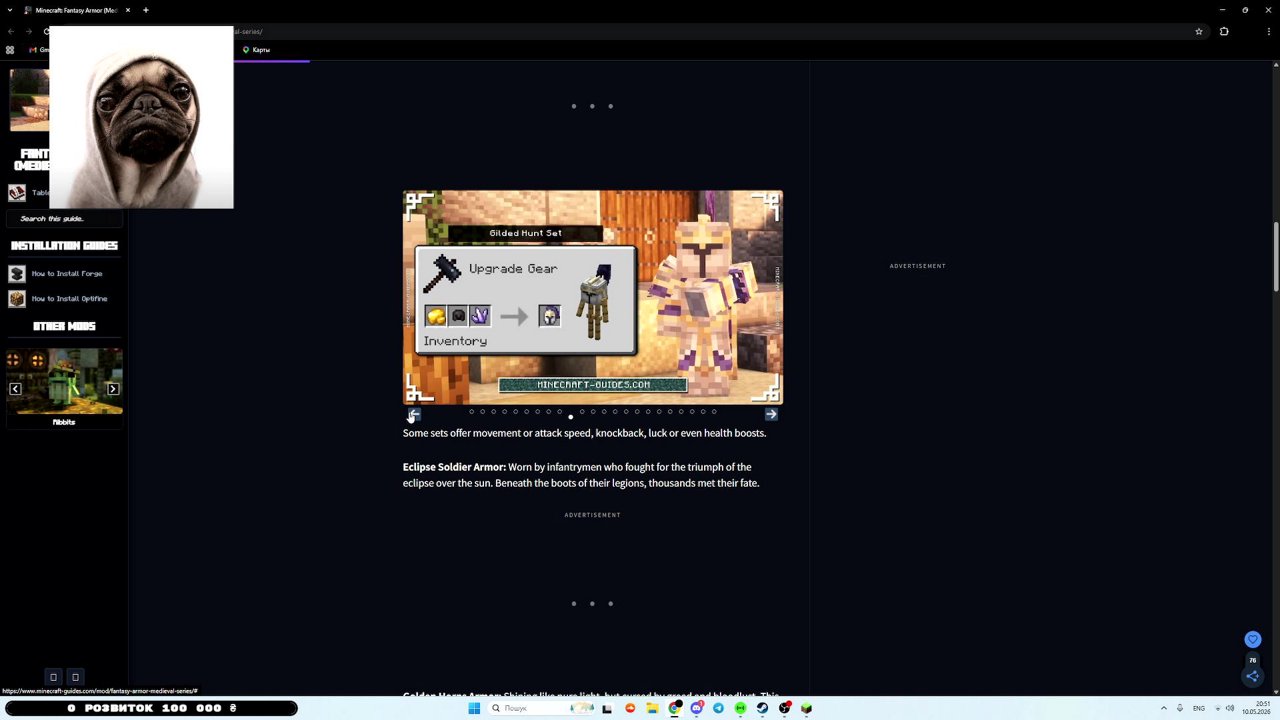The height and width of the screenshot is (720, 1280).
Task: Open the volume speaker tray icon
Action: click(1229, 708)
